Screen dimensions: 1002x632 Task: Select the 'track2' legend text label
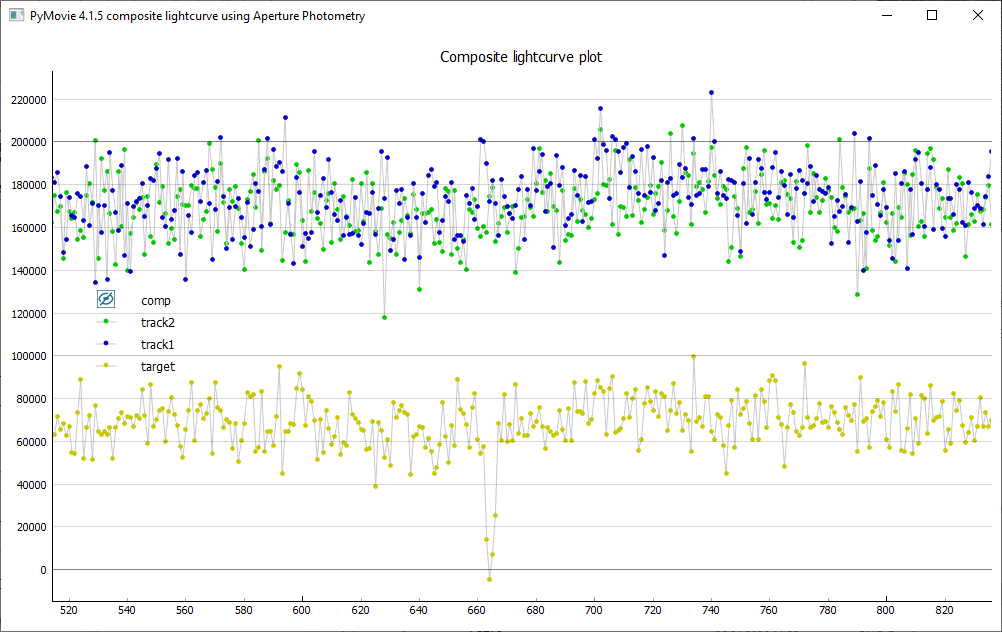(x=157, y=323)
